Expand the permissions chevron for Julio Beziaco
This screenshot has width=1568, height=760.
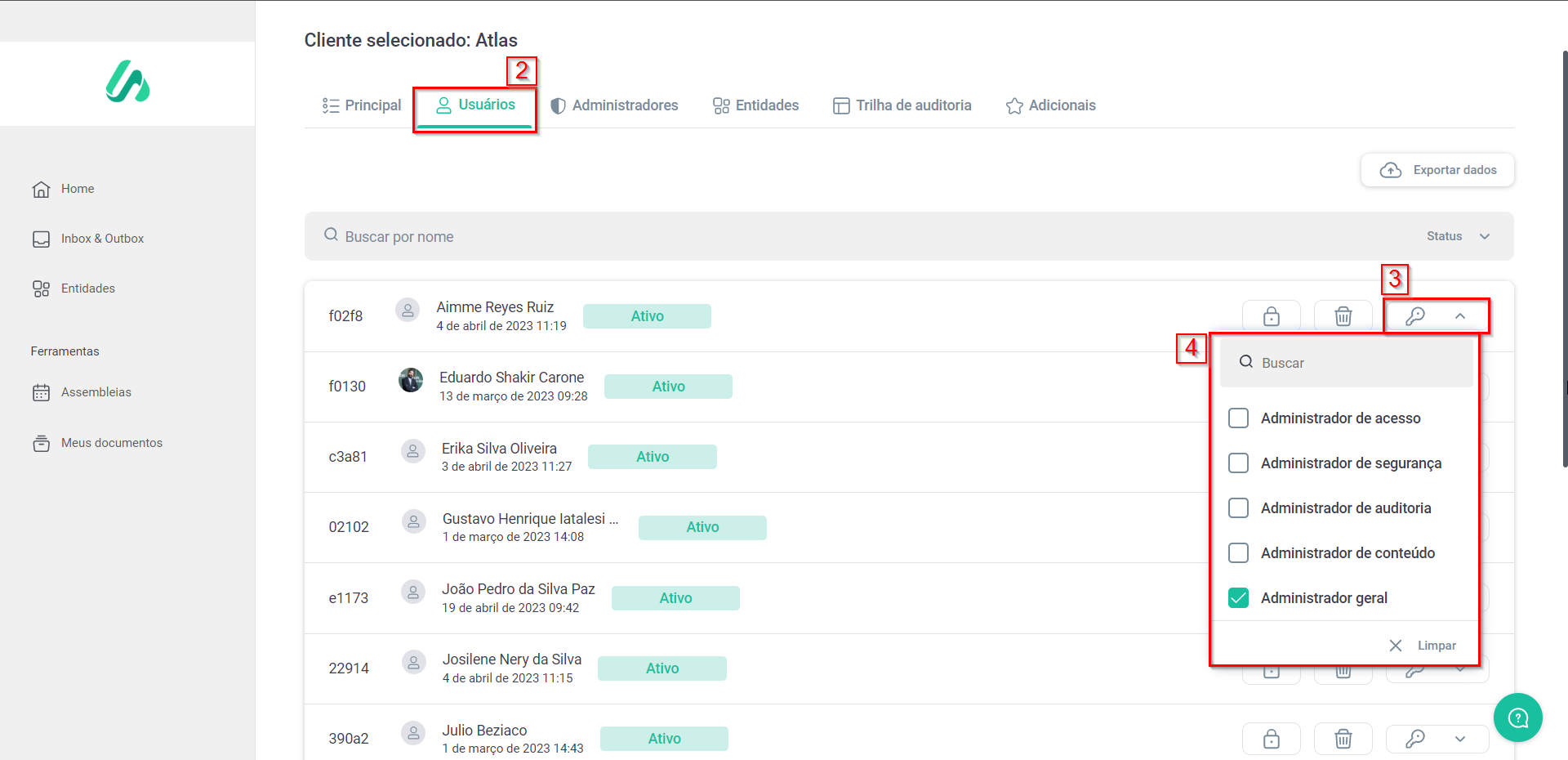pyautogui.click(x=1459, y=739)
